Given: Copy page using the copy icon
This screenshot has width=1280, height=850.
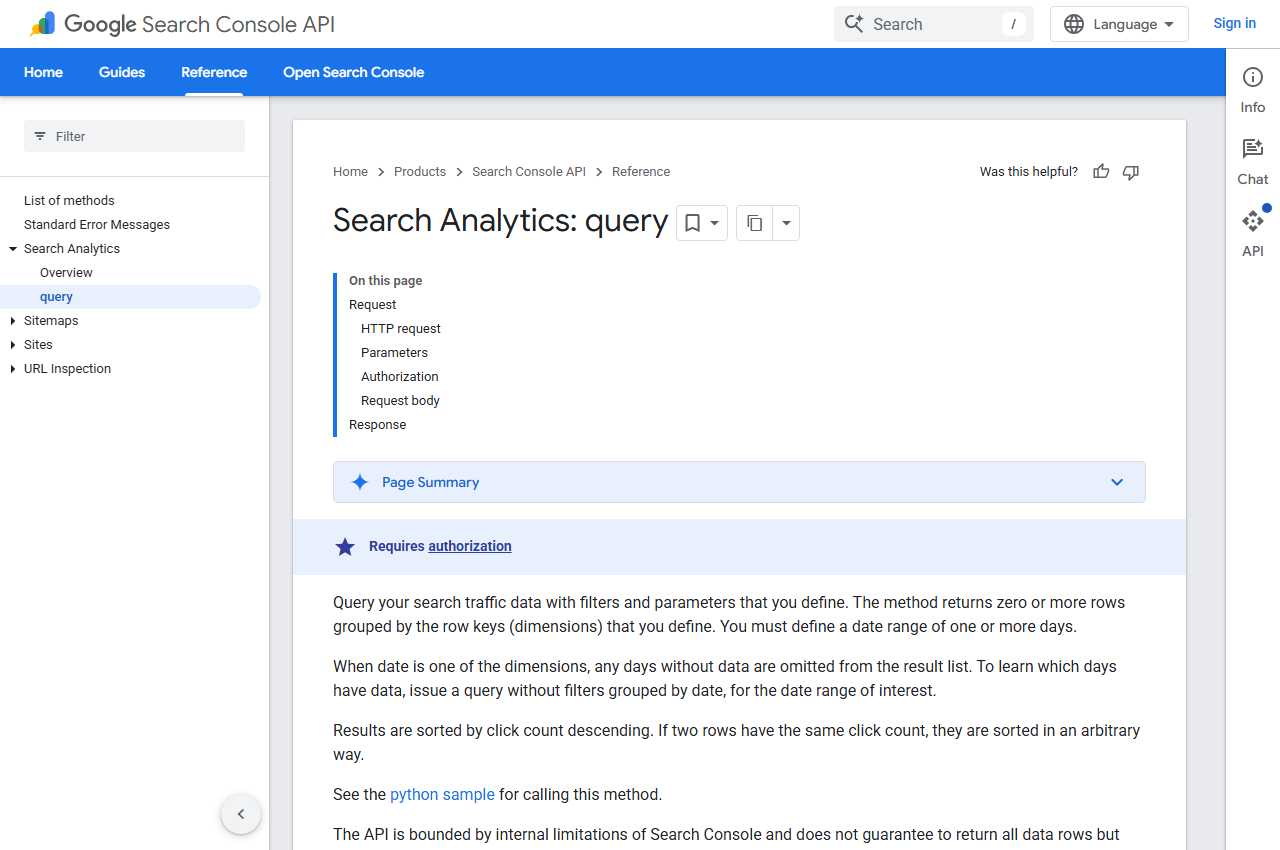Looking at the screenshot, I should pos(755,223).
